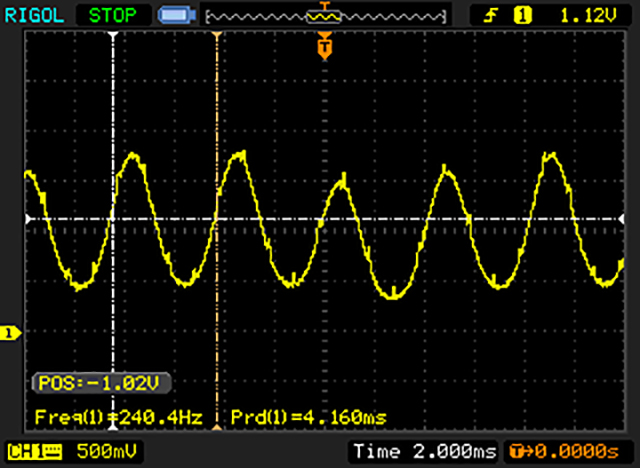Click the CH1 coupling indicator icon
Screen dimensions: 640x468
tap(35, 452)
